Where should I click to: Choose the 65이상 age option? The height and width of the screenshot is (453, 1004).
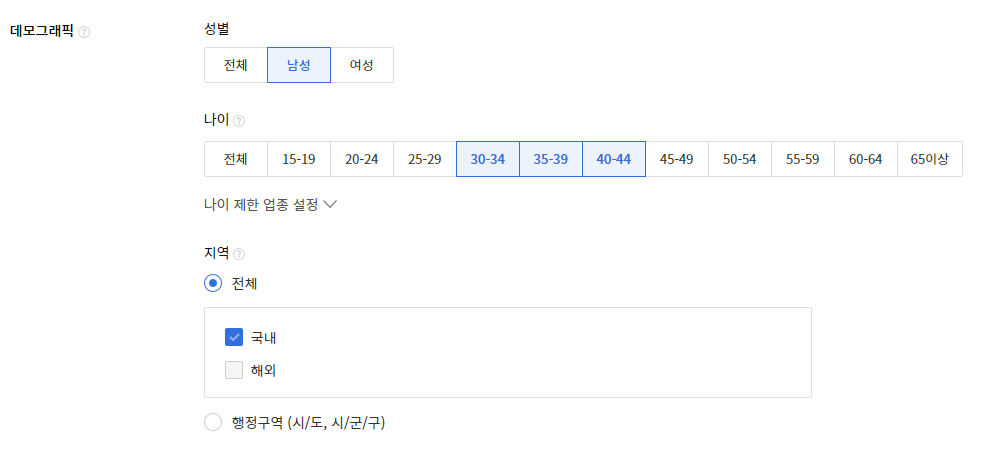click(x=930, y=159)
